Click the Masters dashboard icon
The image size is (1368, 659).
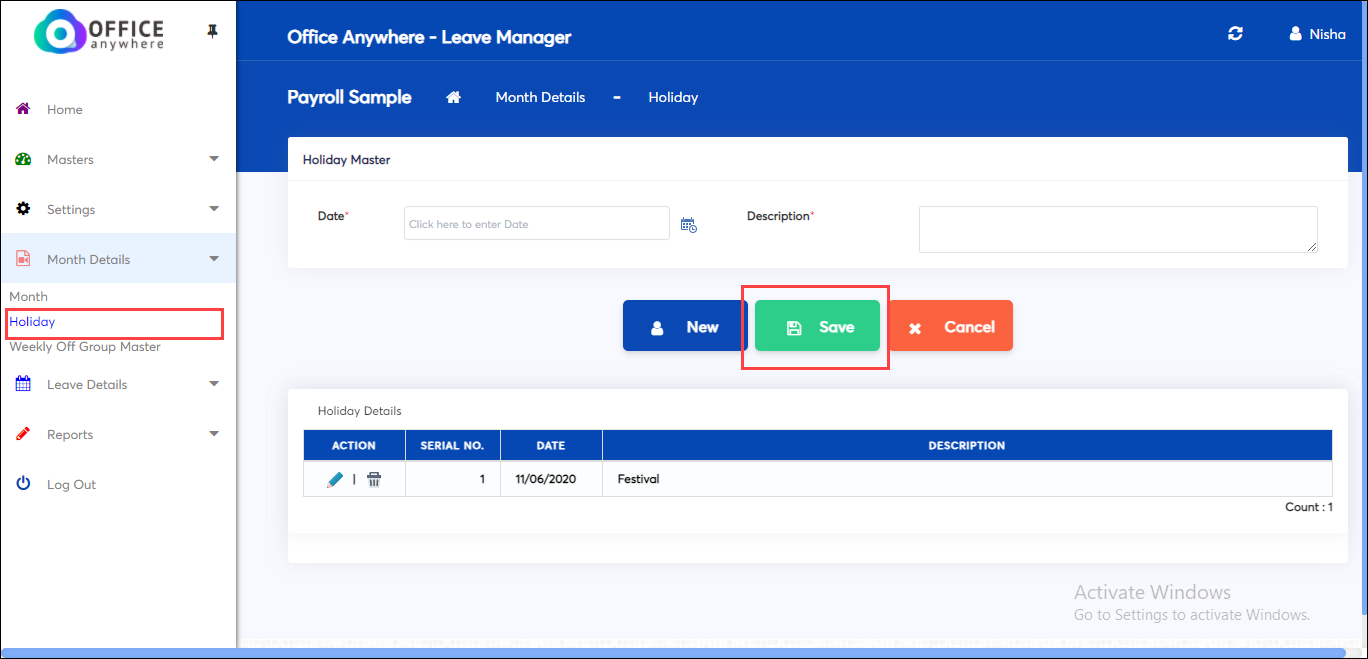23,159
